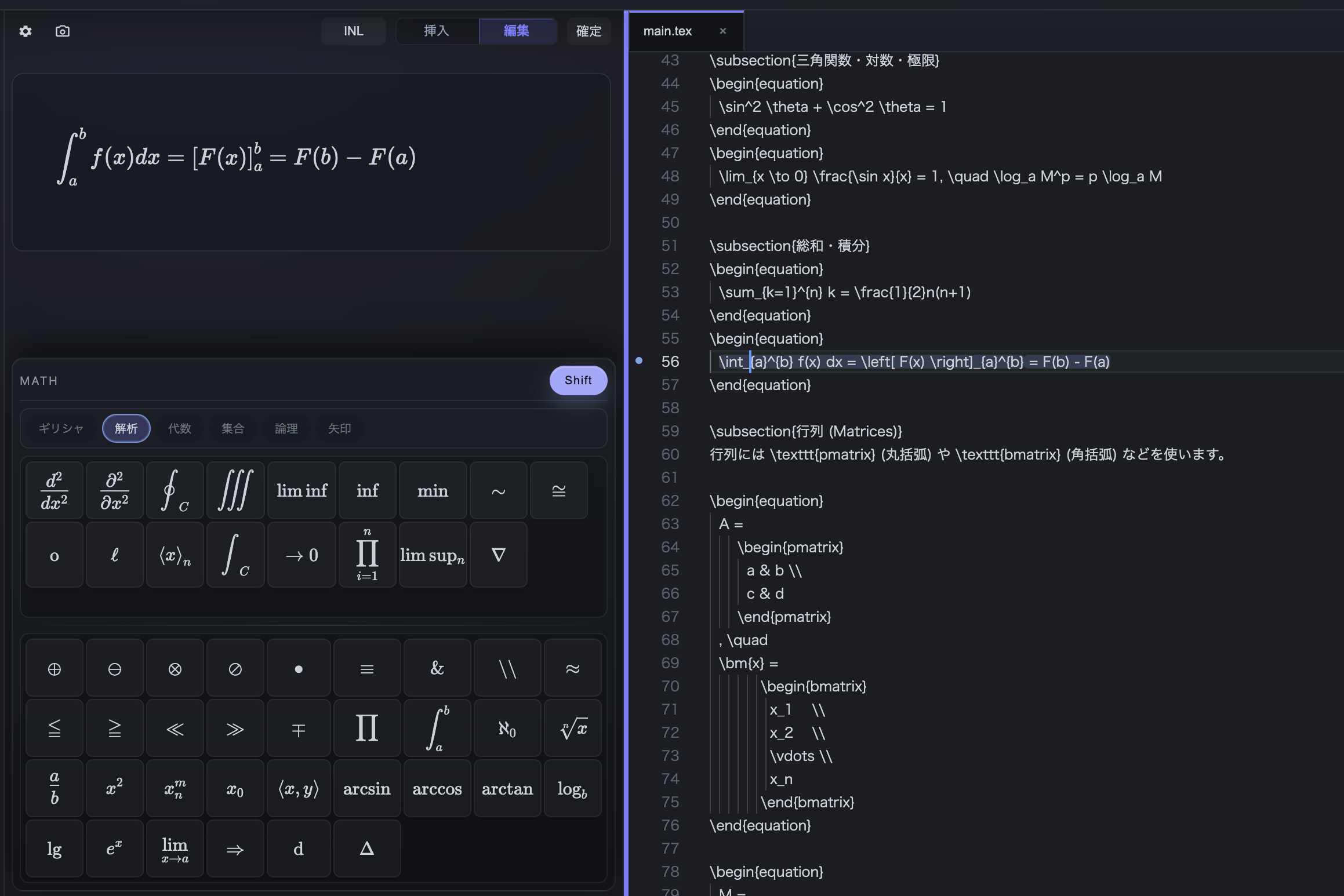Viewport: 1344px width, 896px height.
Task: Select the ギリシャ symbol category
Action: (x=61, y=428)
